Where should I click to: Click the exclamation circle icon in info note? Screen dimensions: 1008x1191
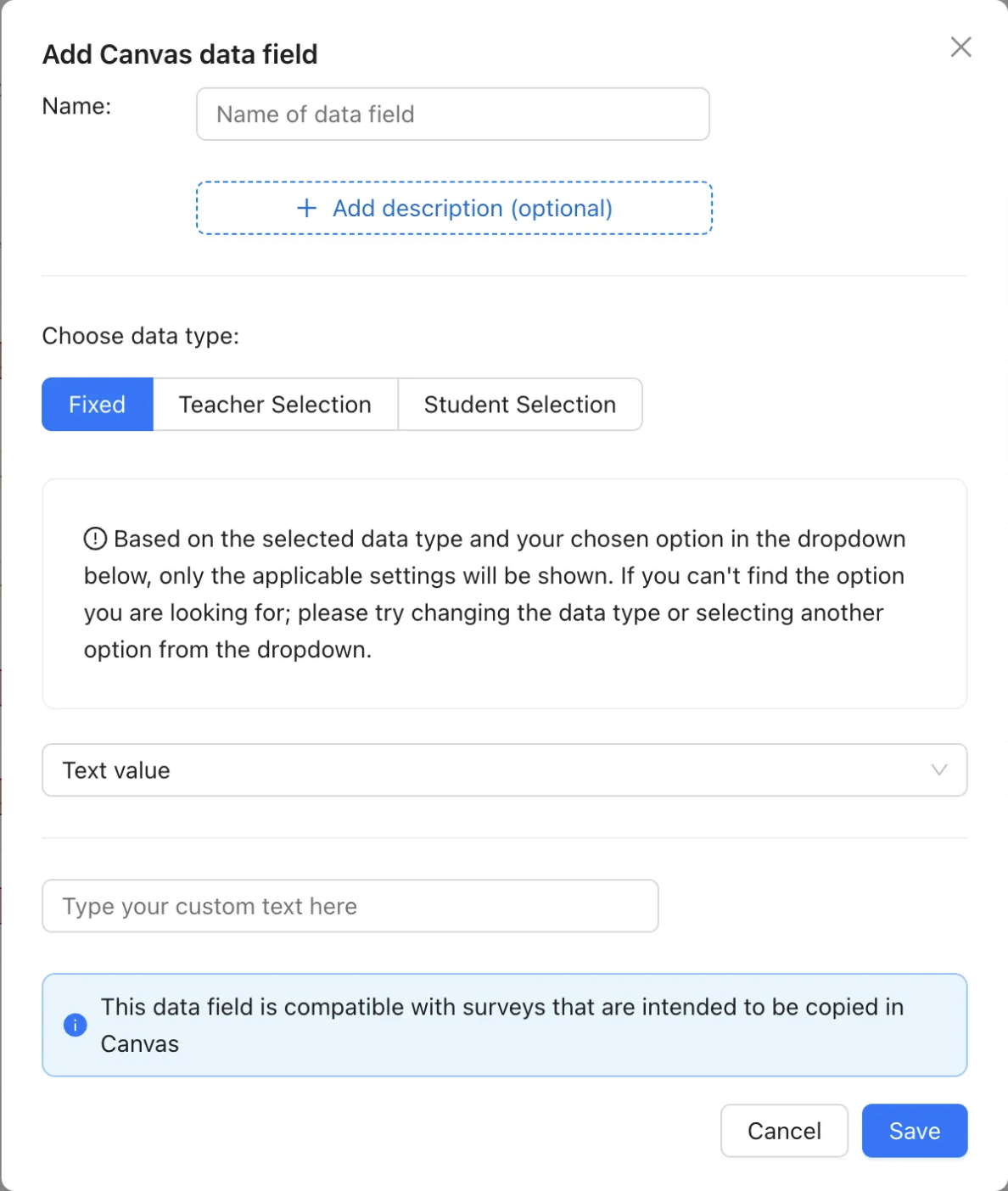point(95,539)
